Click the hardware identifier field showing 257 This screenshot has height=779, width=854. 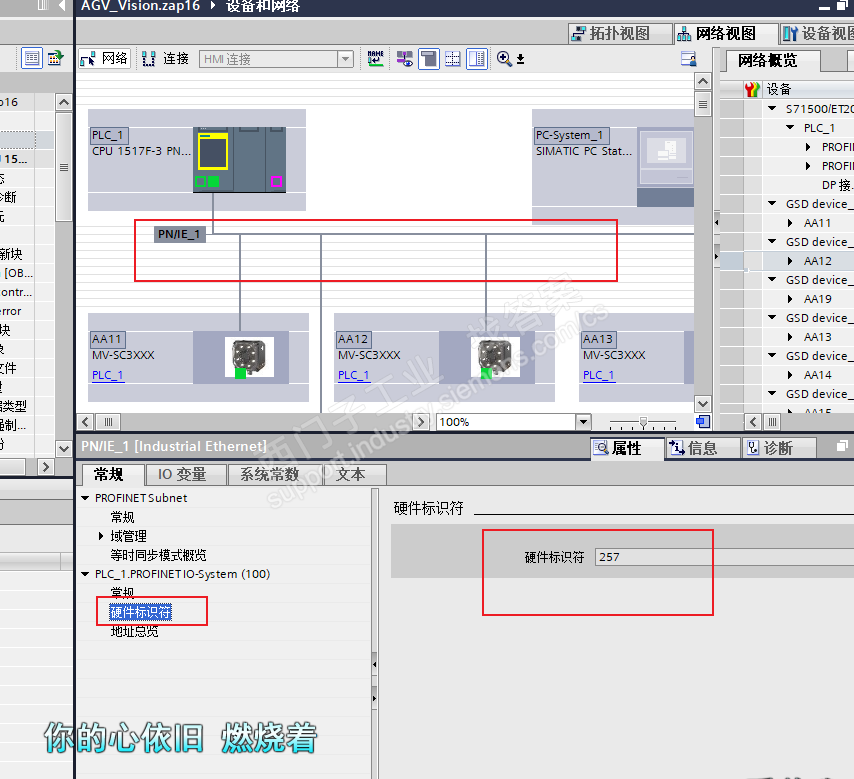pyautogui.click(x=724, y=557)
